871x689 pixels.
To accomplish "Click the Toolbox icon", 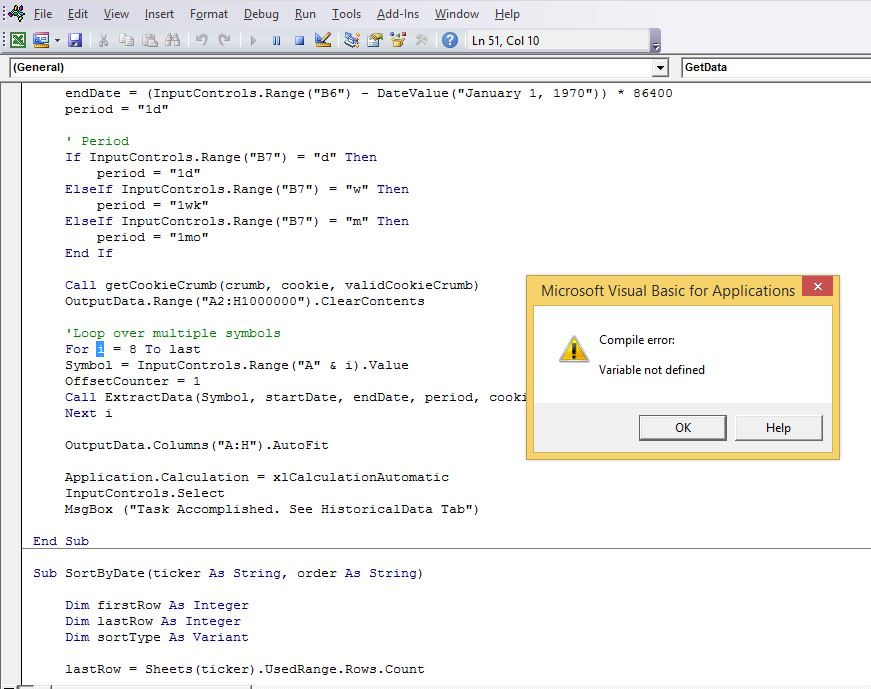I will [x=422, y=40].
